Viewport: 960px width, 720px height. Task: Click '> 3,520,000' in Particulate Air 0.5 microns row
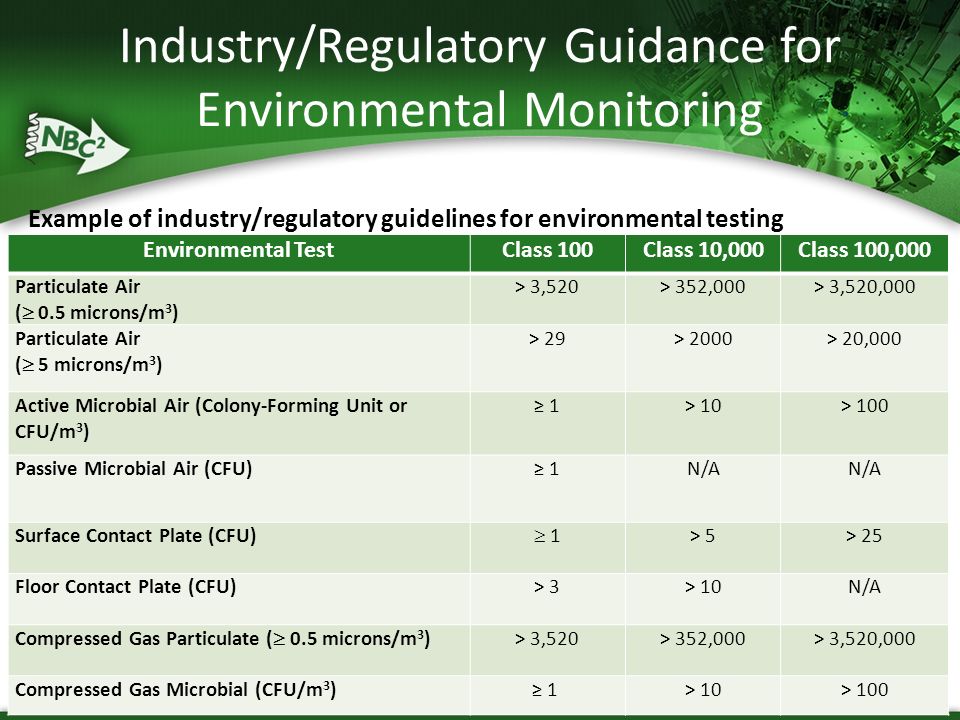864,287
